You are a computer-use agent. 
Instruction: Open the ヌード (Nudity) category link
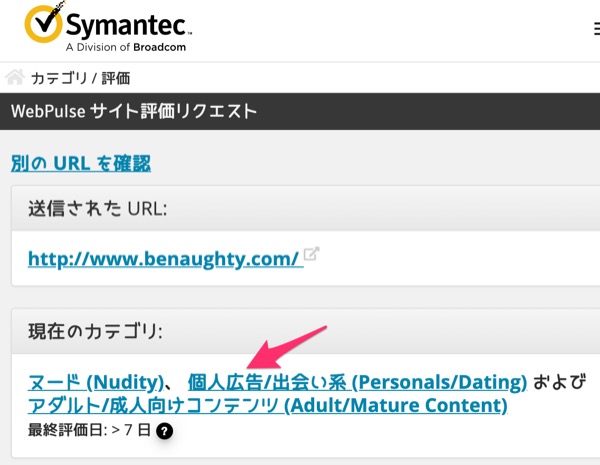point(96,382)
